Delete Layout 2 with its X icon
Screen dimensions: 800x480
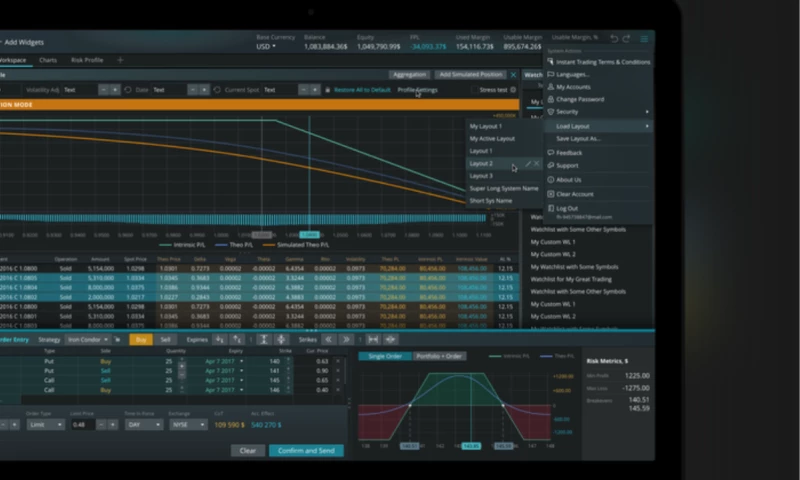click(537, 163)
